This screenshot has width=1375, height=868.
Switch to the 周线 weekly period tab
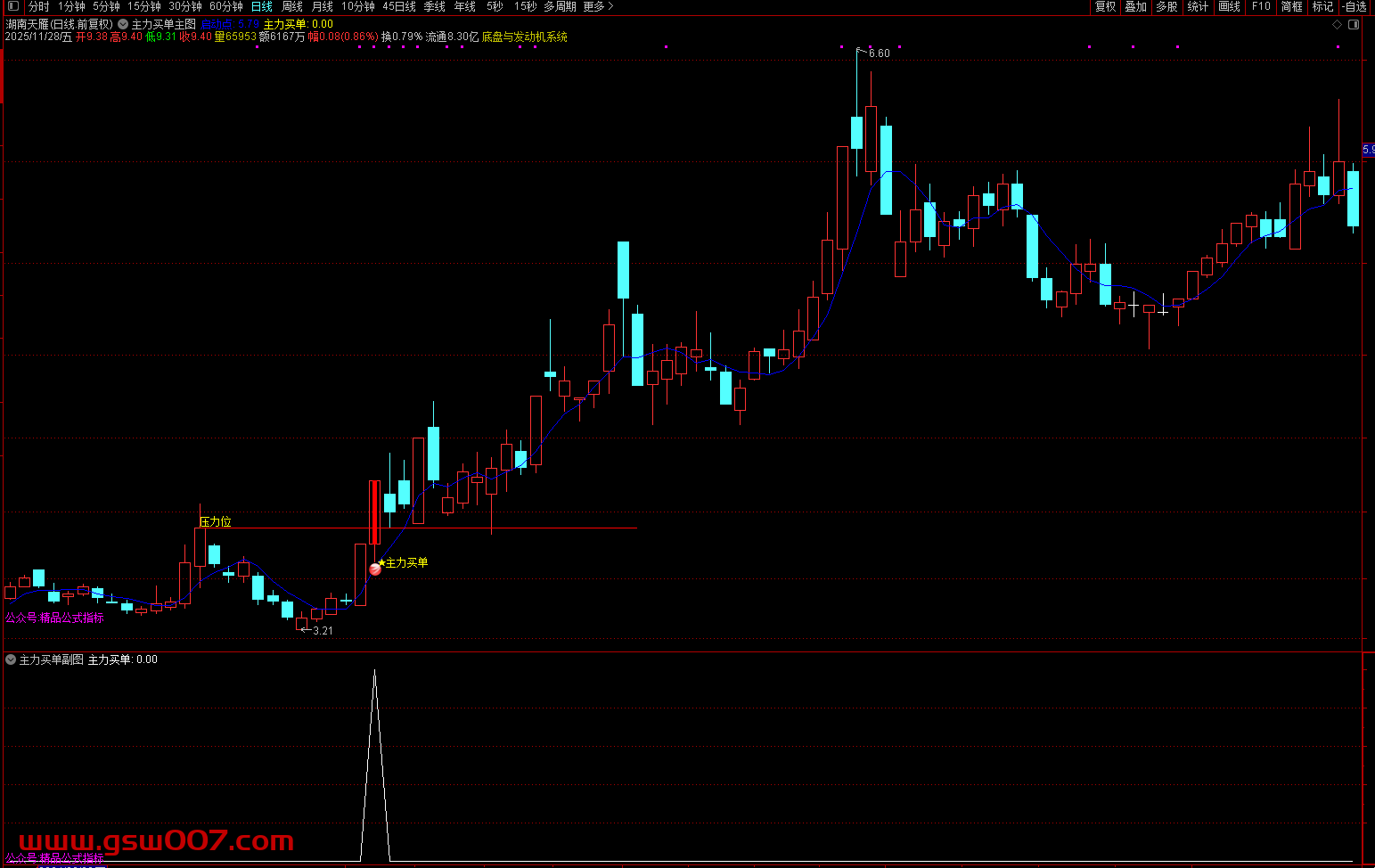(292, 6)
